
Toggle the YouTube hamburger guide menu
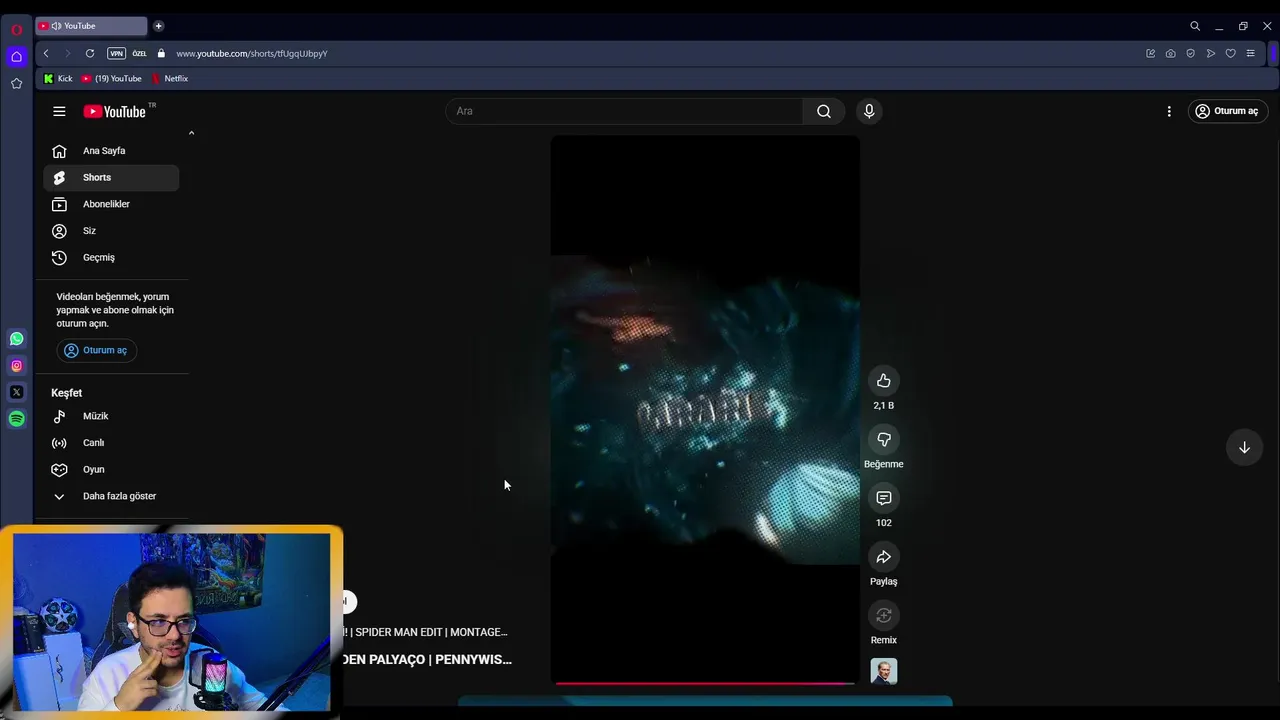click(x=59, y=111)
